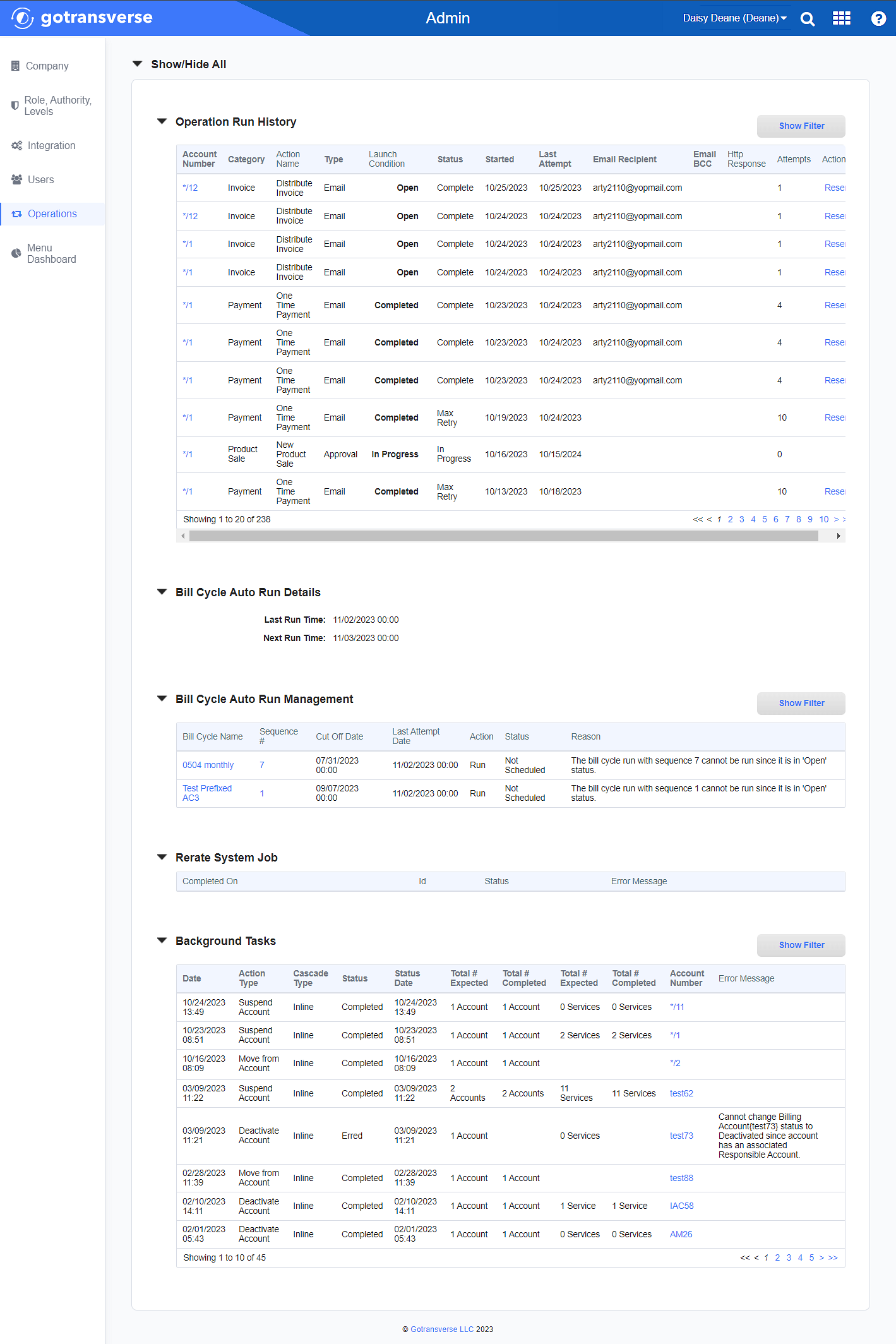
Task: Click the horizontal scrollbar left arrow
Action: (183, 536)
